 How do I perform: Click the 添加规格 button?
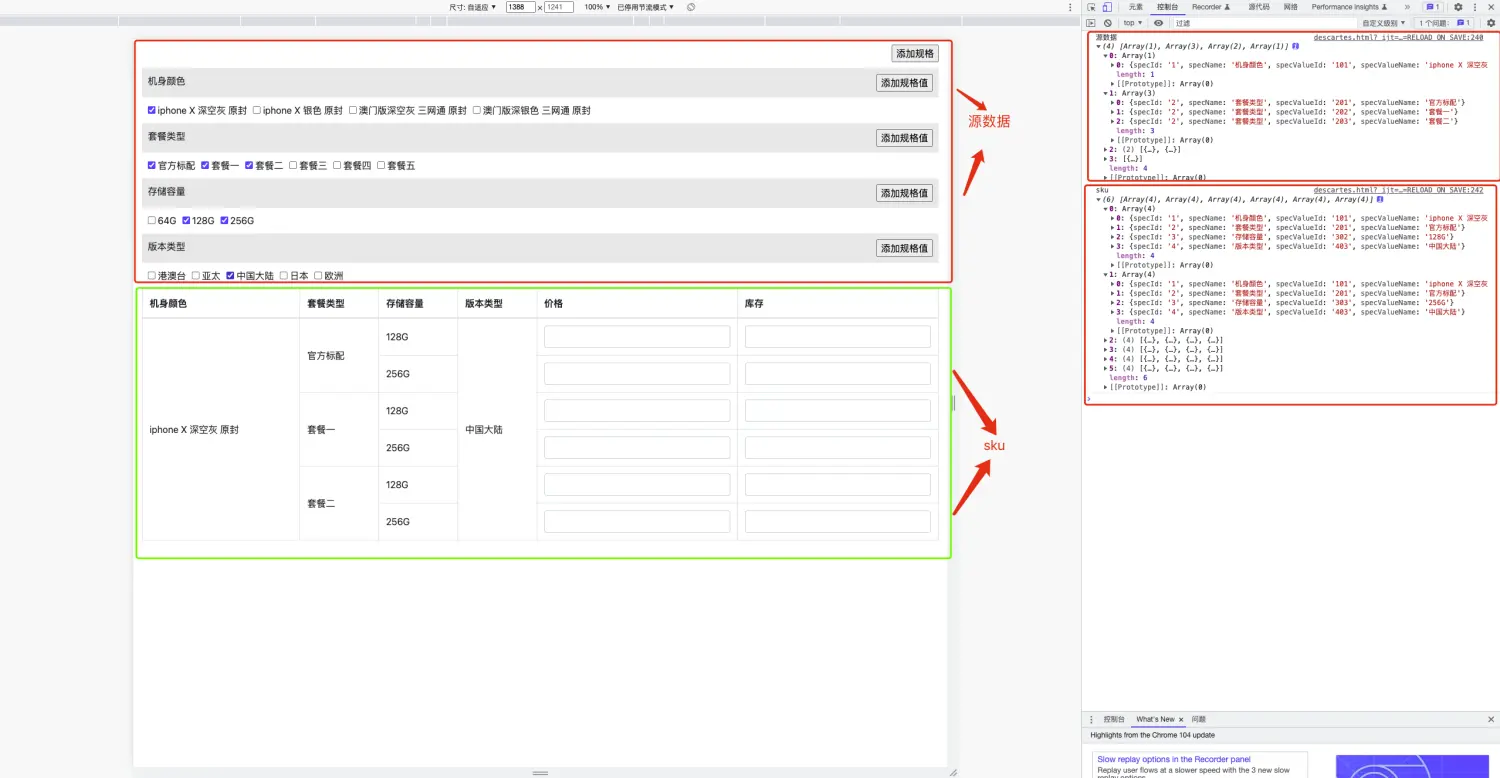(915, 54)
